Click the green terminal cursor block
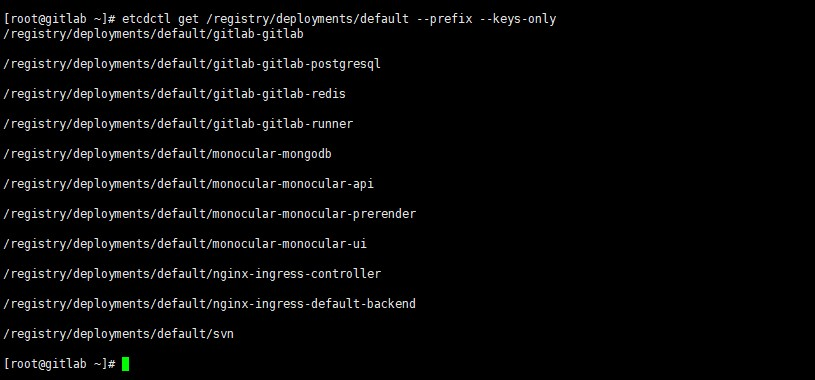Viewport: 815px width, 380px height. (125, 364)
